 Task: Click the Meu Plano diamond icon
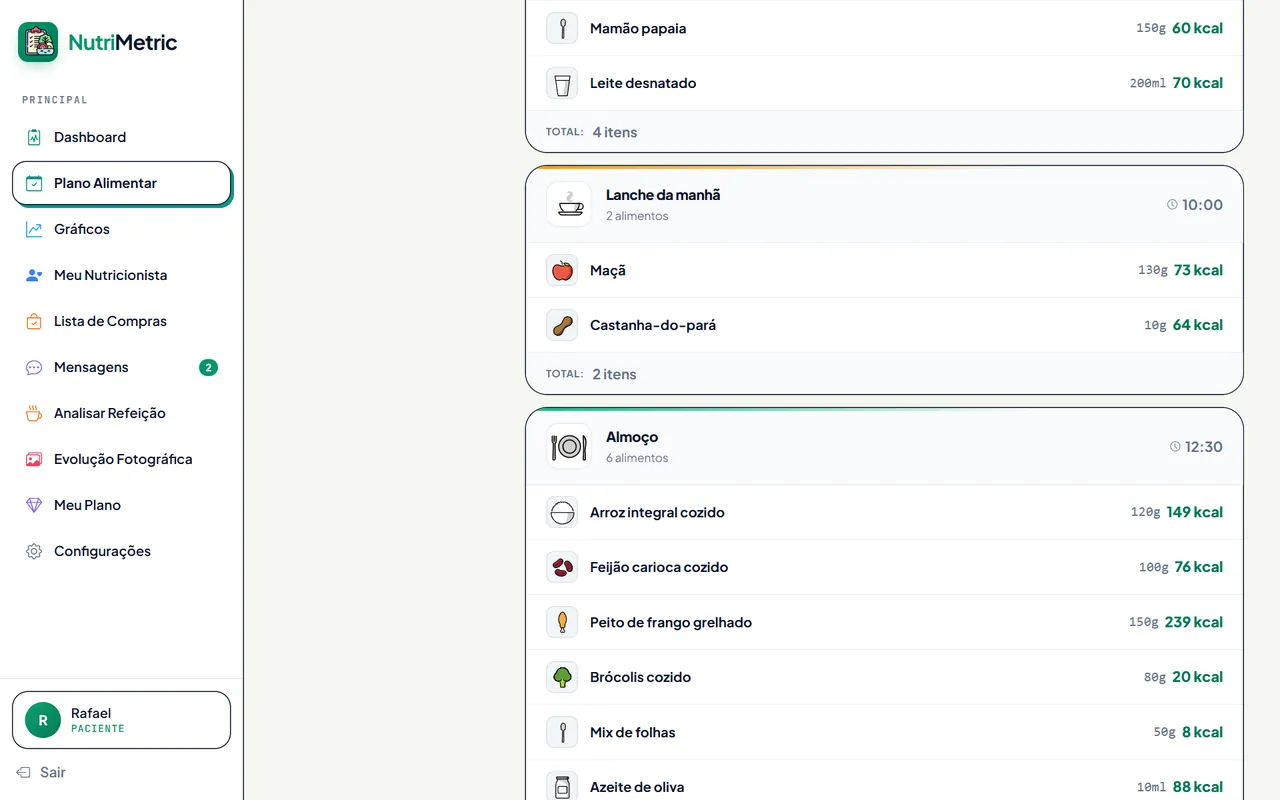[34, 505]
